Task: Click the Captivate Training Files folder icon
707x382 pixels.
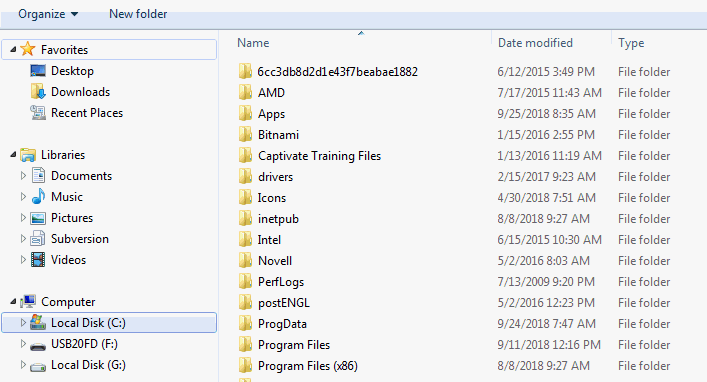Action: (245, 155)
